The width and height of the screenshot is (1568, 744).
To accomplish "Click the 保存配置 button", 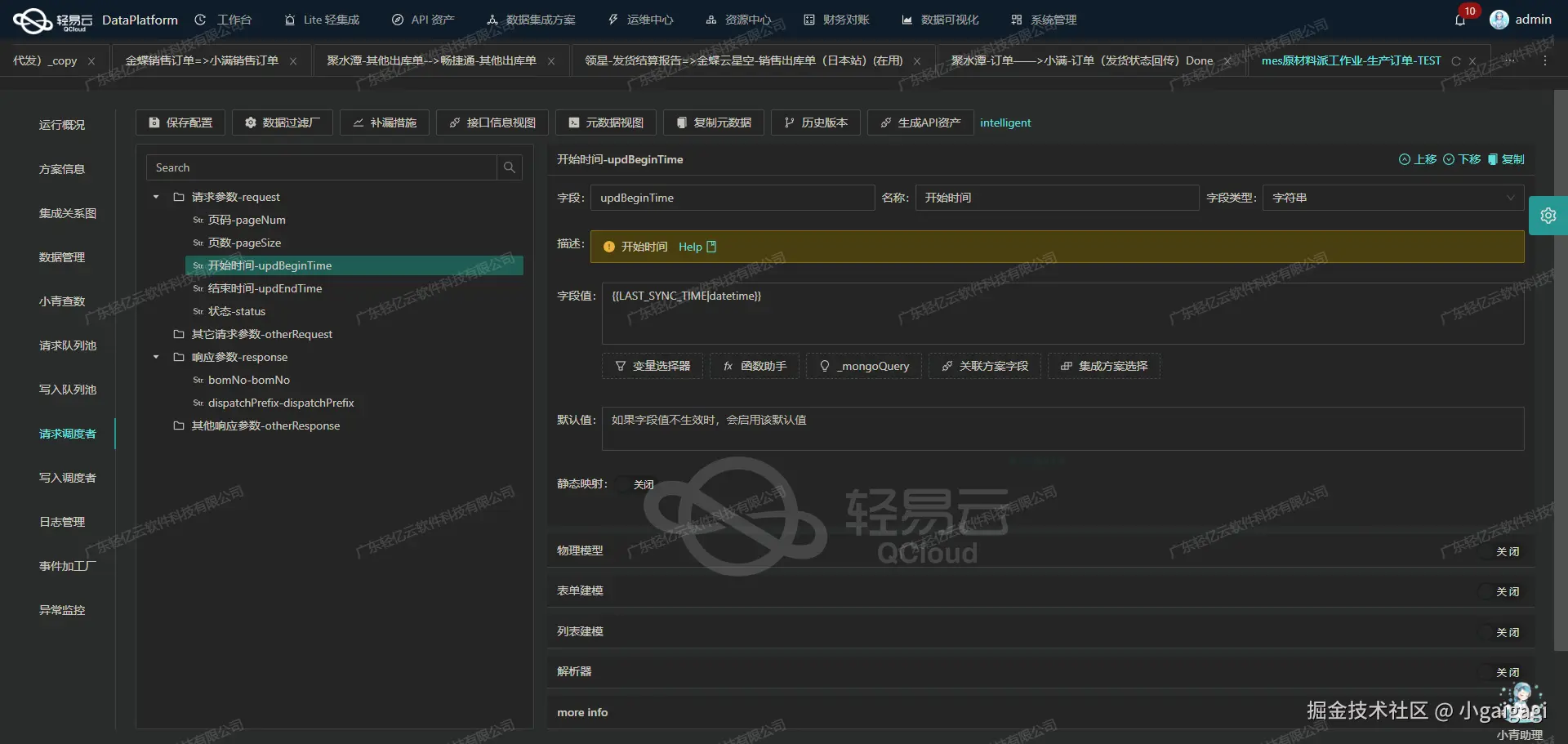I will [180, 123].
